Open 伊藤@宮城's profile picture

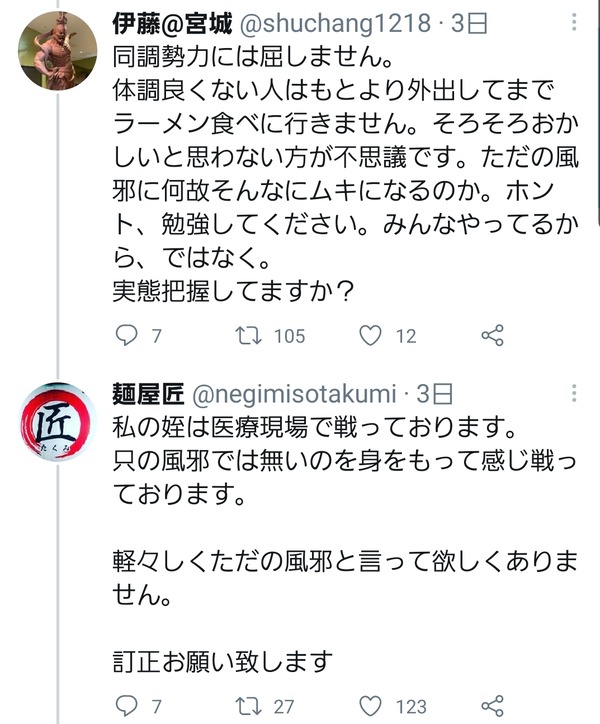58,51
